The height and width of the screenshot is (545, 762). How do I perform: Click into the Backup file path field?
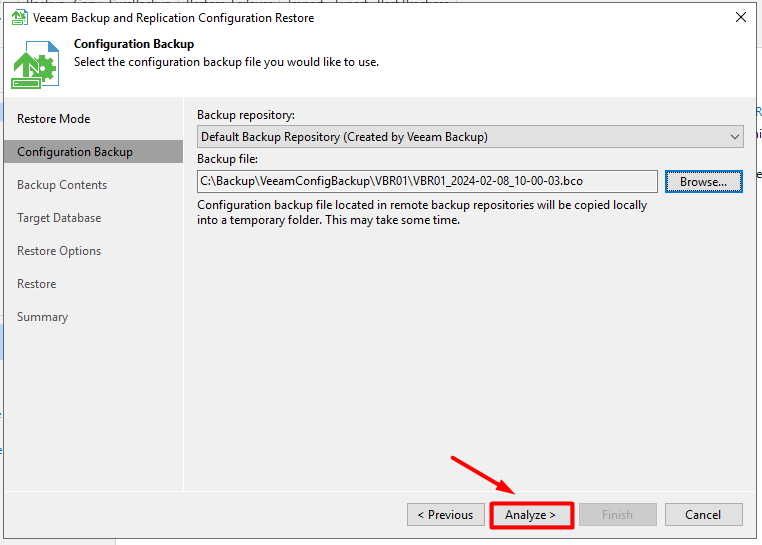click(427, 181)
